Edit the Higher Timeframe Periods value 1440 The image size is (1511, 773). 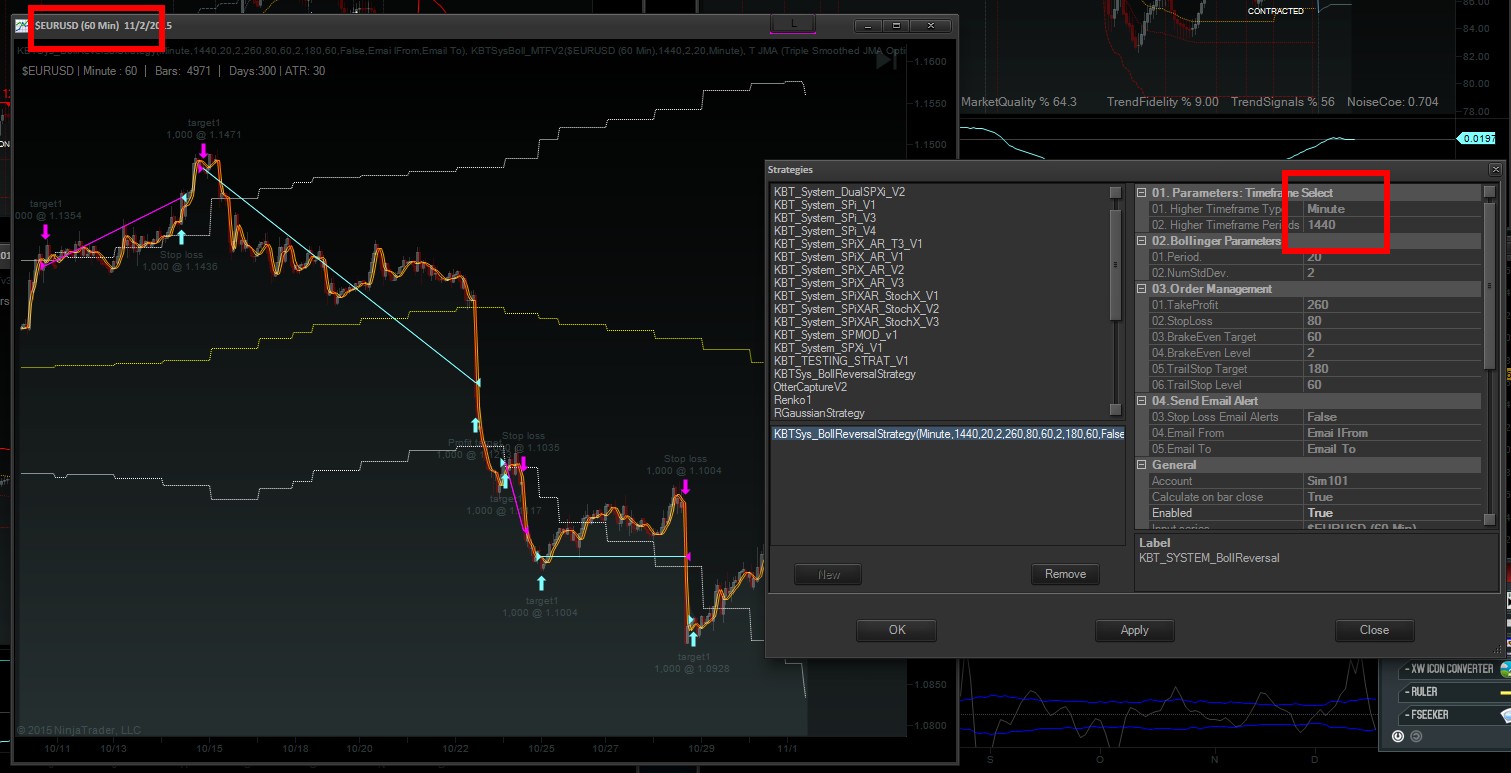coord(1393,225)
